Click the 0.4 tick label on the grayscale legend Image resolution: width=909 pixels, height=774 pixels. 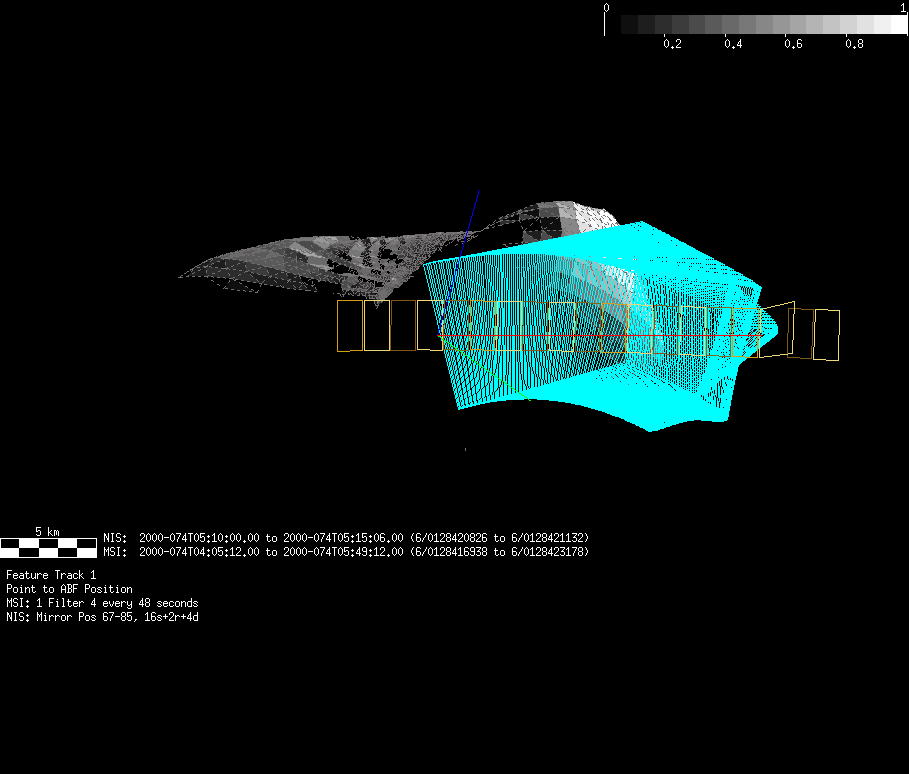pyautogui.click(x=733, y=45)
